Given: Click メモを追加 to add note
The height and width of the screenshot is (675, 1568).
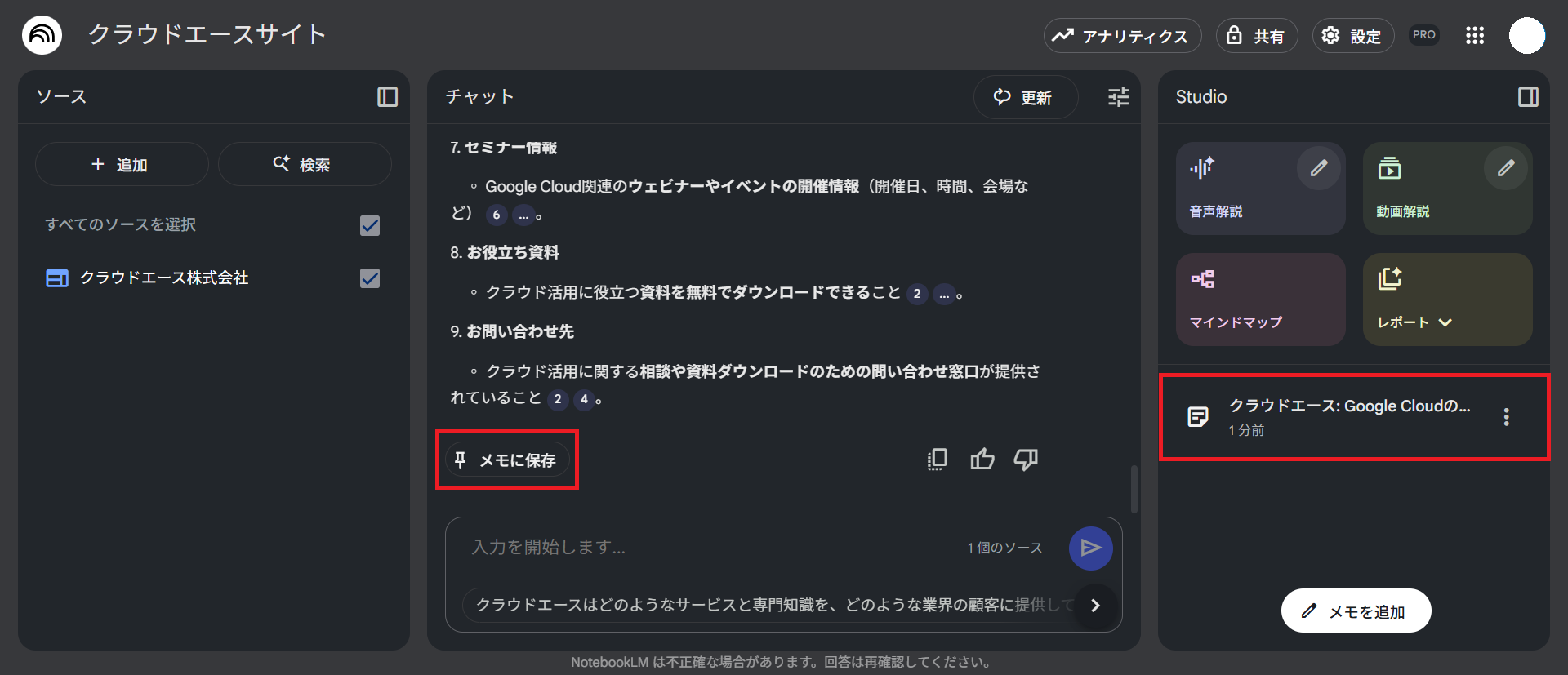Looking at the screenshot, I should (x=1356, y=611).
